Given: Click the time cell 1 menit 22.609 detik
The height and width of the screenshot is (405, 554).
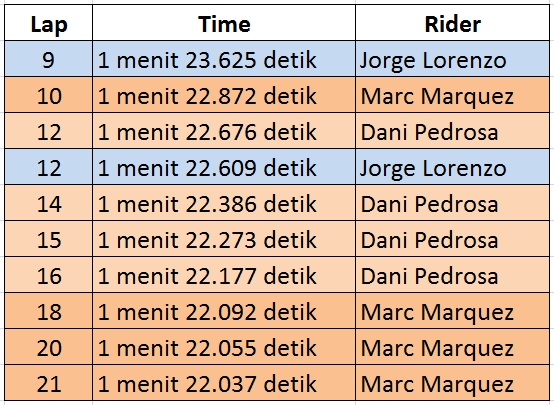Looking at the screenshot, I should coord(224,167).
